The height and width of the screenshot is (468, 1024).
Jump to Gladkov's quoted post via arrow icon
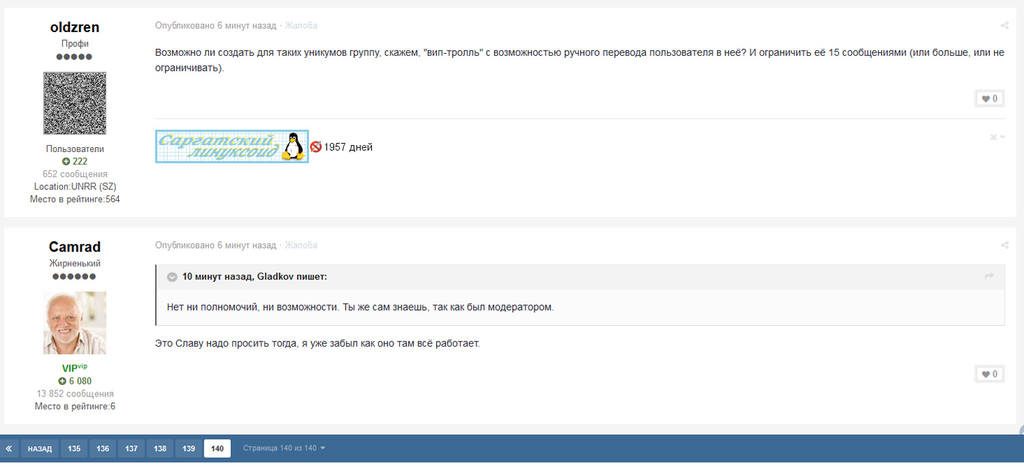coord(989,277)
